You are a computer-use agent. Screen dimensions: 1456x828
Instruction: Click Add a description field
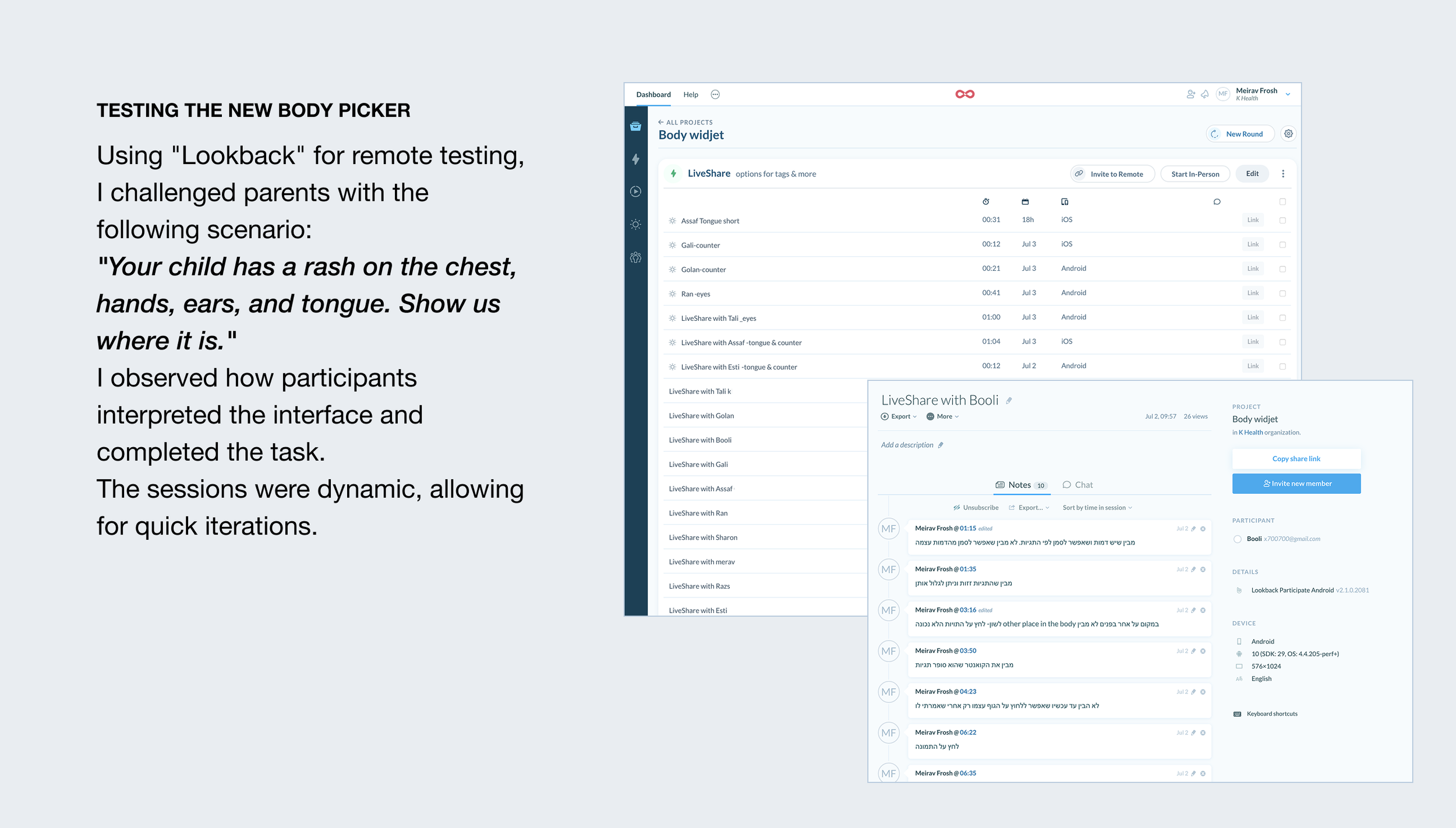(x=907, y=445)
